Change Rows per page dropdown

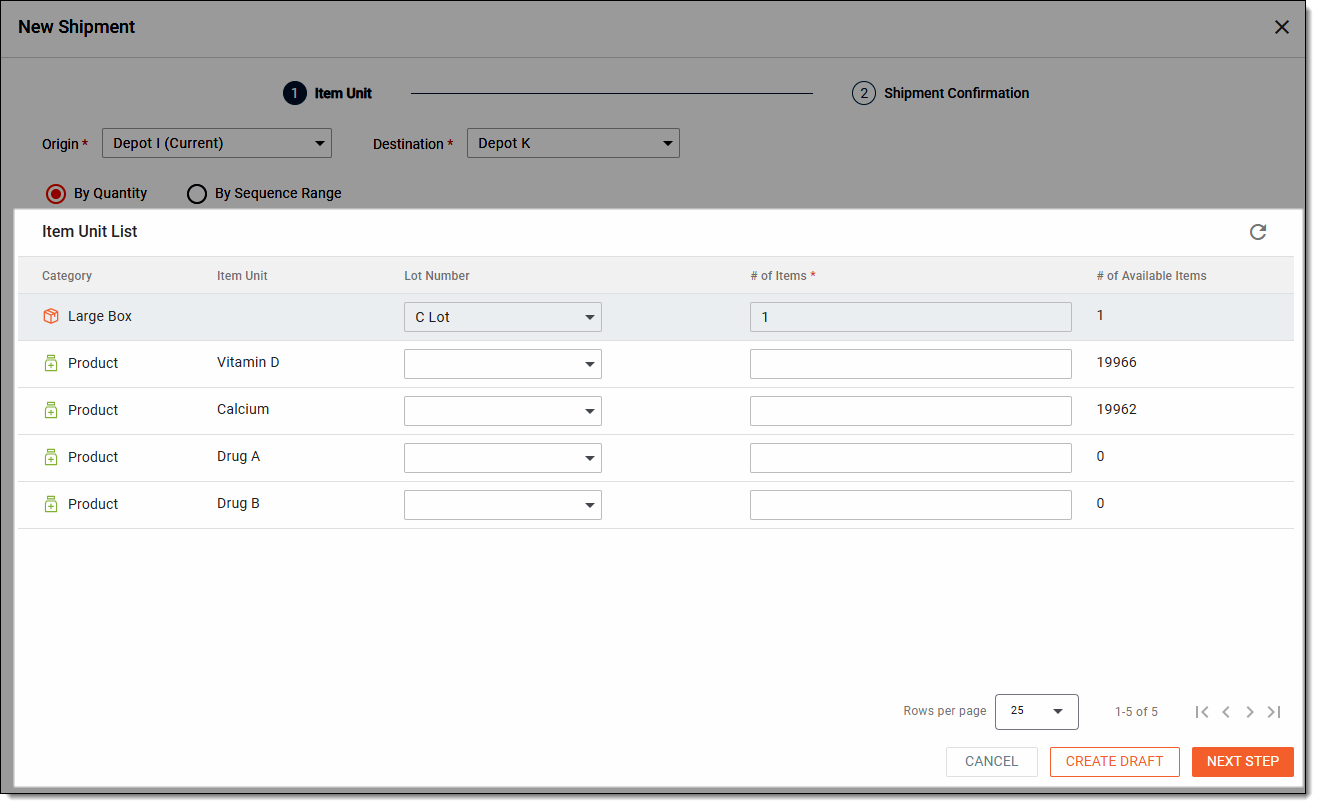point(1037,711)
